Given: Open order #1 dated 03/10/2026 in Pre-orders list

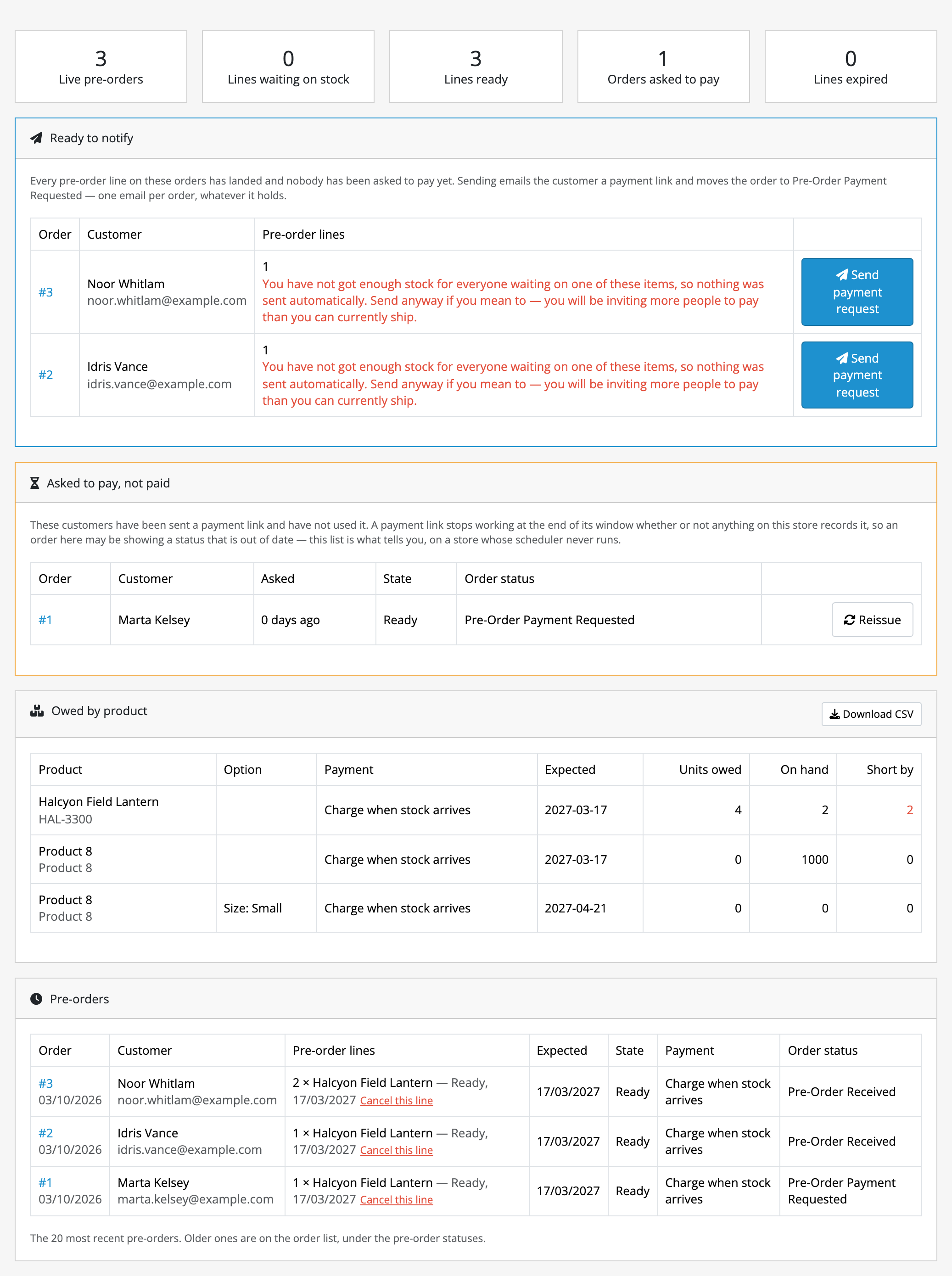Looking at the screenshot, I should 45,1183.
